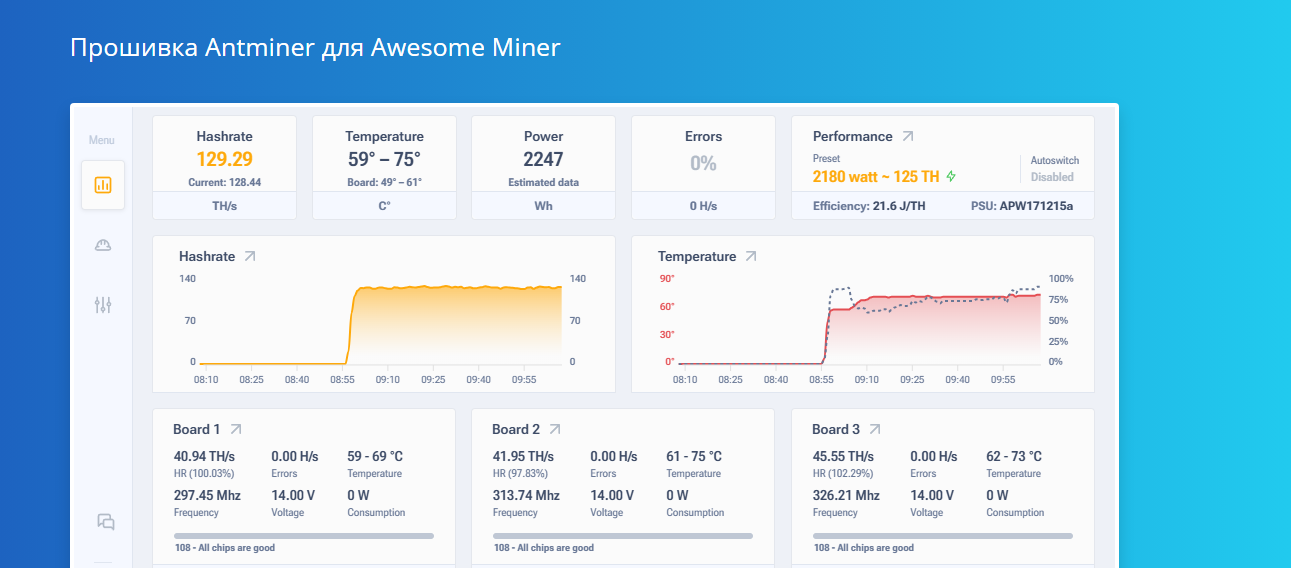The height and width of the screenshot is (568, 1291).
Task: Click the Menu label in sidebar
Action: pos(102,140)
